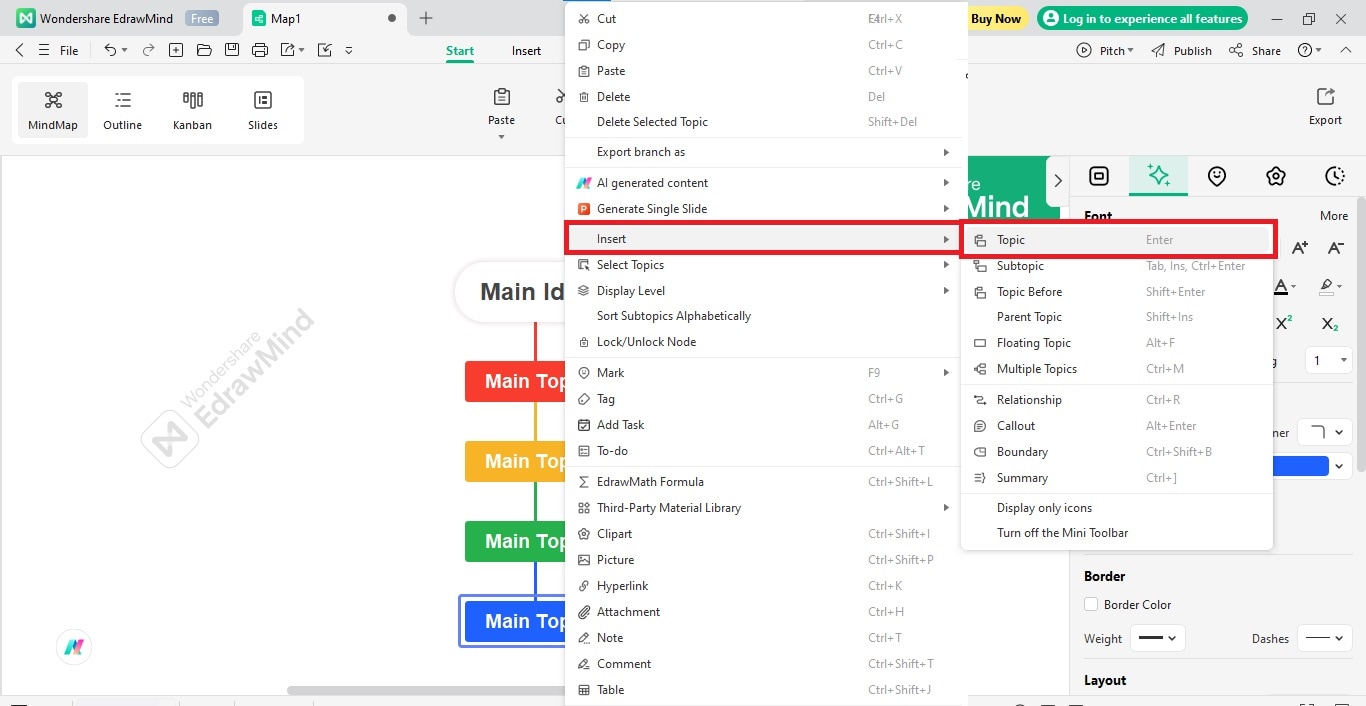The width and height of the screenshot is (1366, 706).
Task: Select the red Main Topic node
Action: coord(516,381)
